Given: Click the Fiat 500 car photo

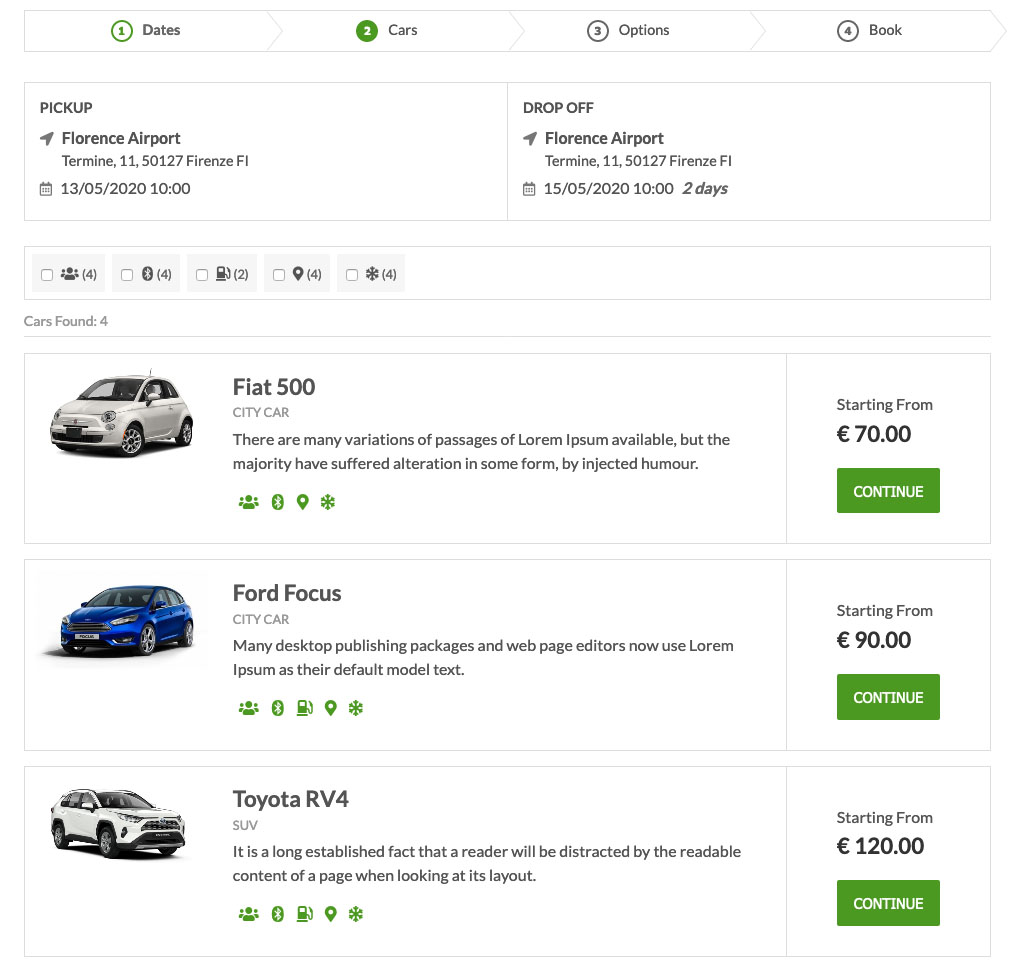Looking at the screenshot, I should (x=122, y=413).
